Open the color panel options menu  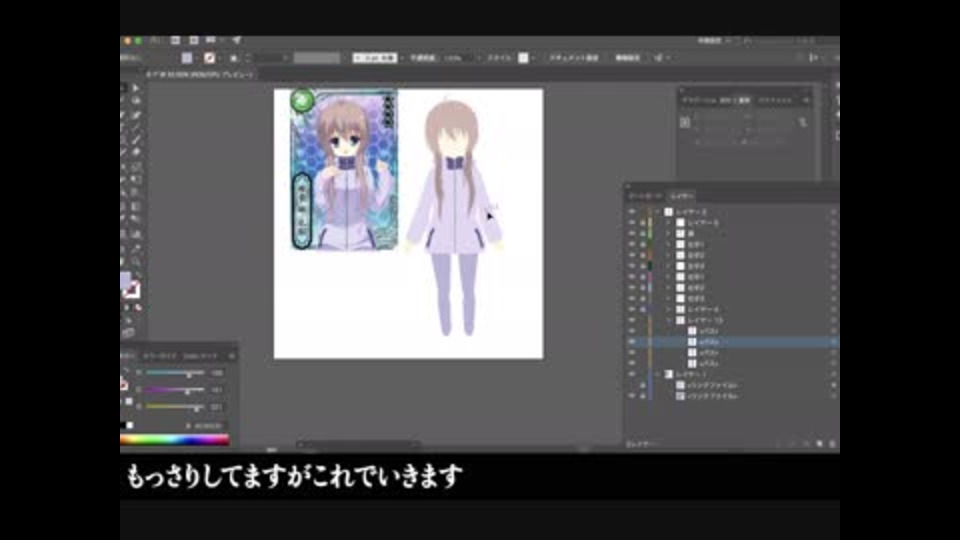click(x=231, y=356)
